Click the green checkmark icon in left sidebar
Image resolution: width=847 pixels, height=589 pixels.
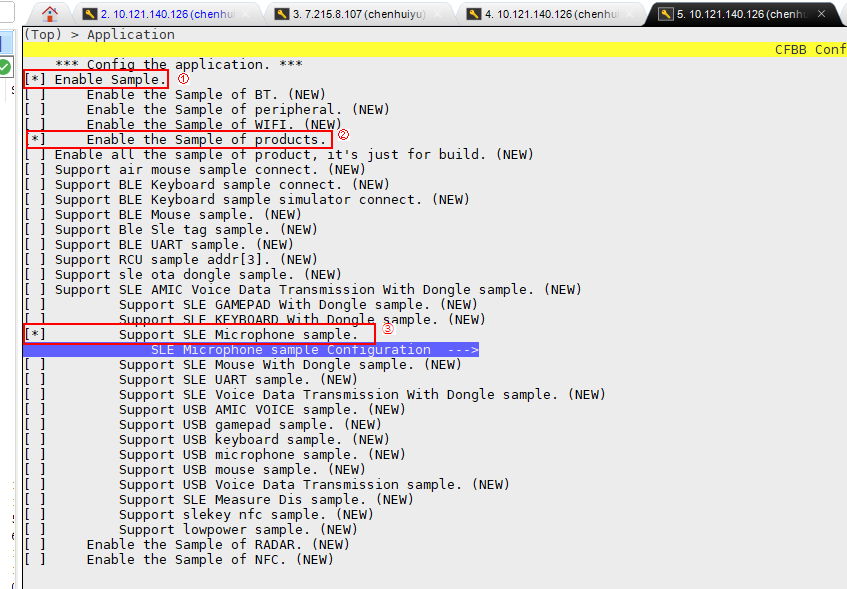[x=6, y=67]
